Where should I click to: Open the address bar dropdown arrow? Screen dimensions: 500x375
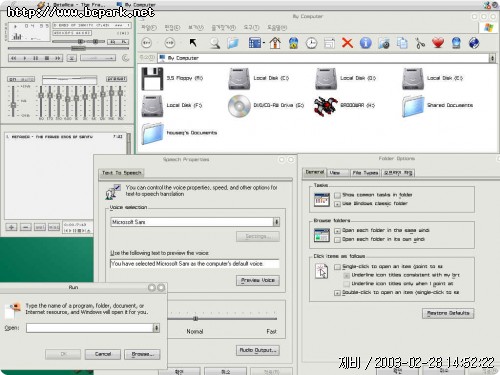click(x=492, y=58)
